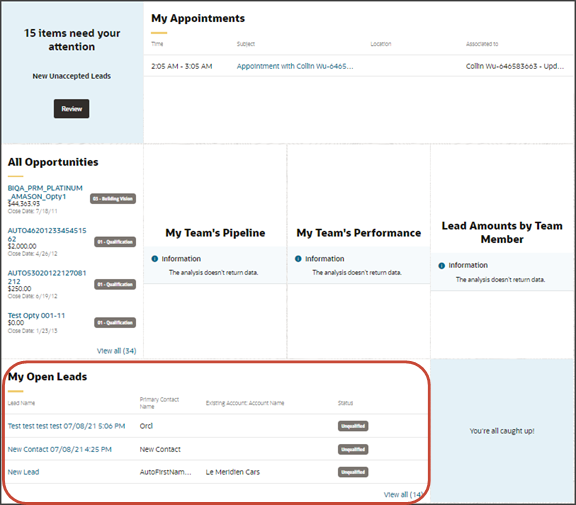This screenshot has width=576, height=505.
Task: Open appointment with Collin Wu link
Action: [295, 66]
